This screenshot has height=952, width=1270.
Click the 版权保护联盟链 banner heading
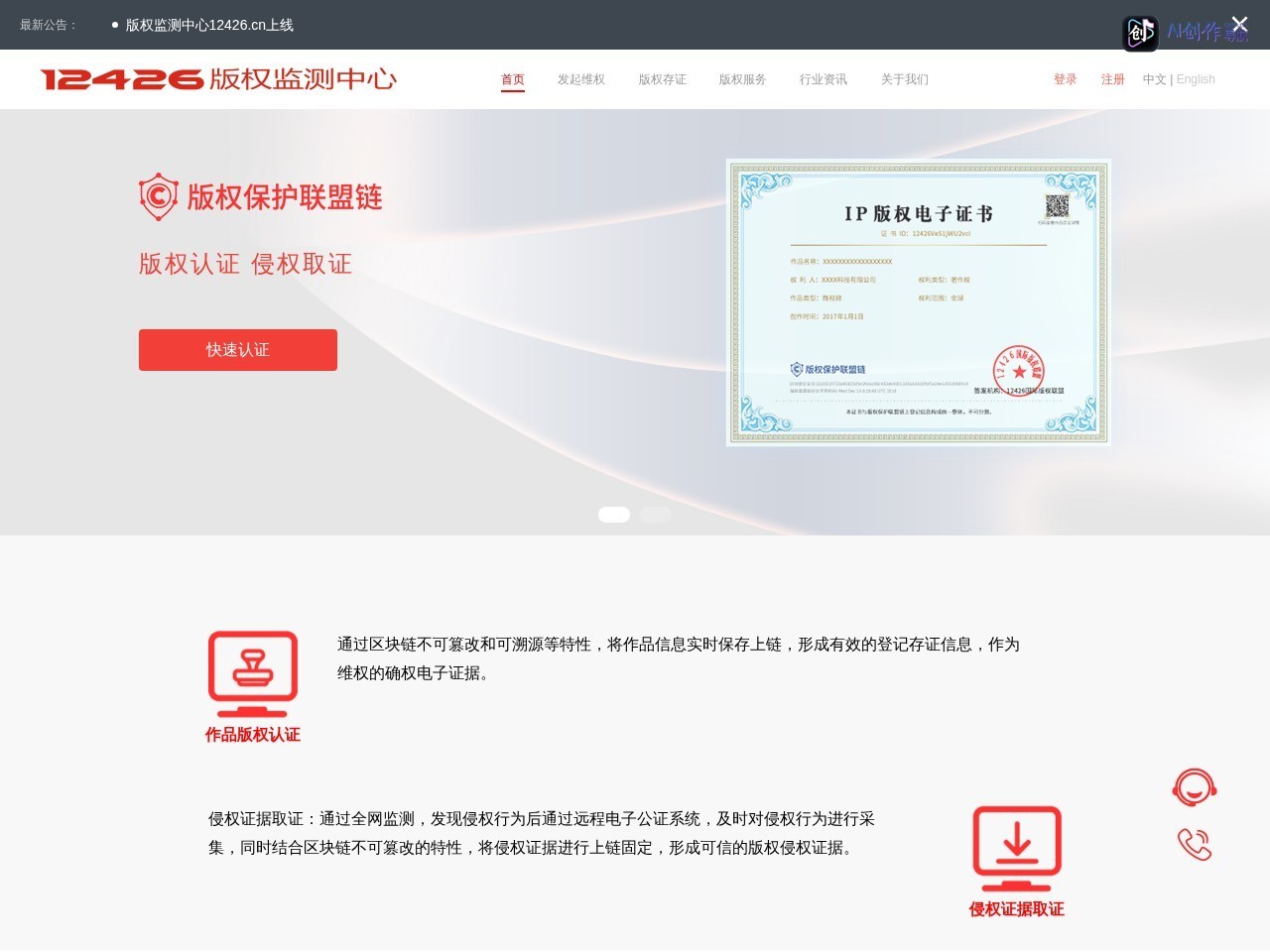click(x=285, y=197)
